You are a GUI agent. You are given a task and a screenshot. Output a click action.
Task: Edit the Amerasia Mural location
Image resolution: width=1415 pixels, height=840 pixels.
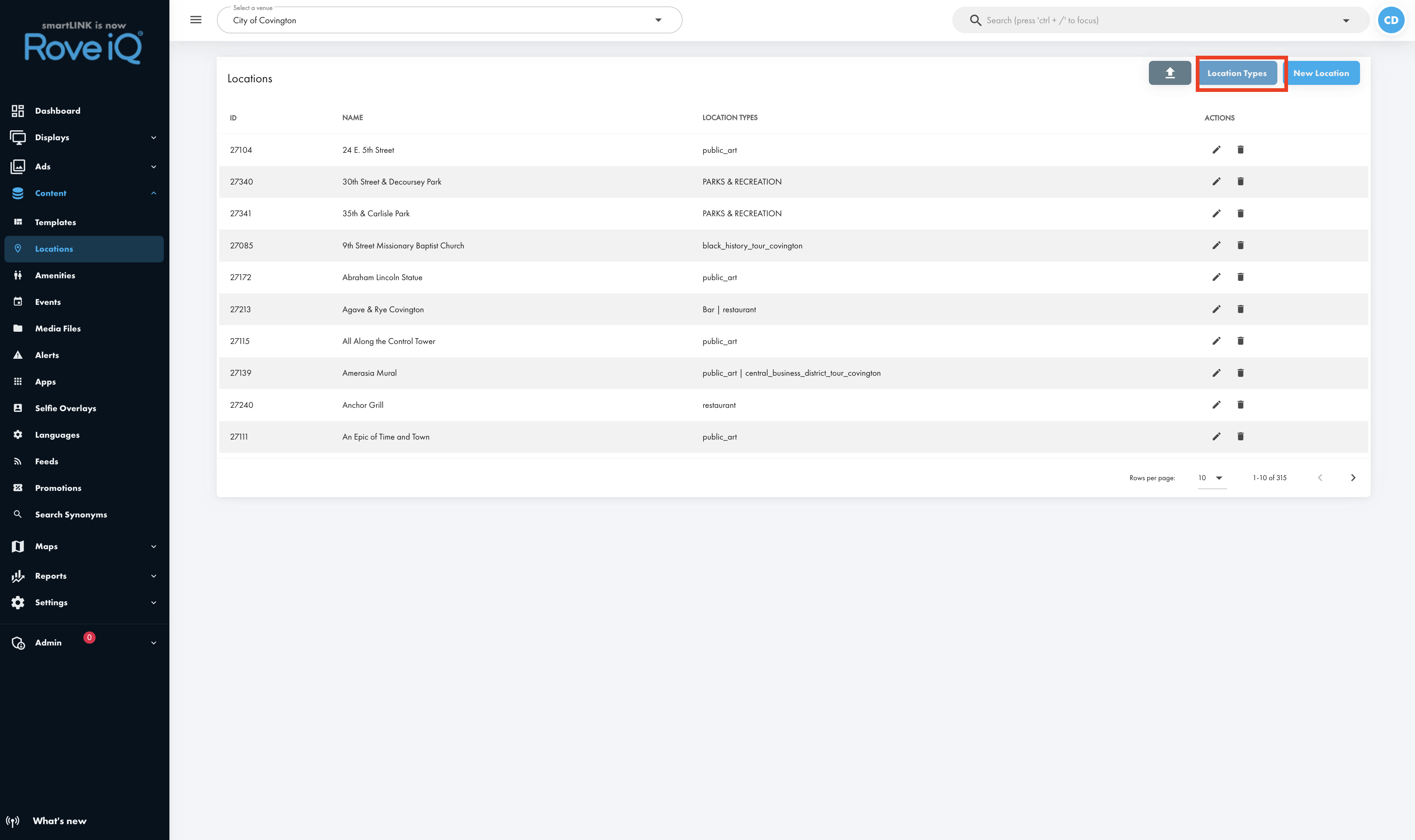[1216, 372]
